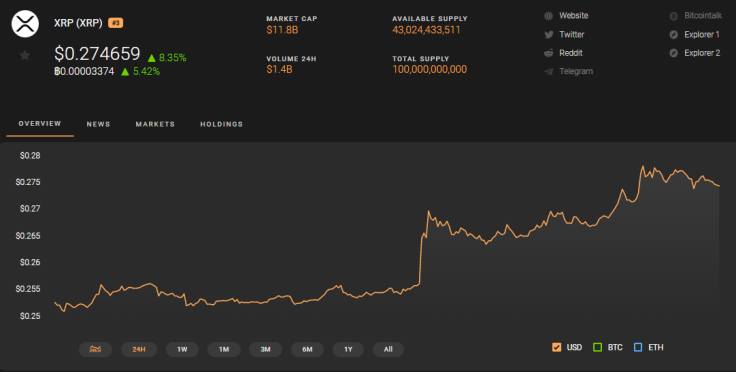
Task: Select the 24H time range
Action: coord(139,349)
